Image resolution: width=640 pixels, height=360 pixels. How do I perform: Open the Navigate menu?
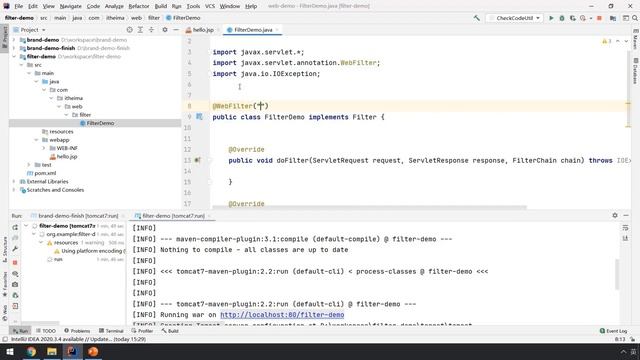coord(71,6)
